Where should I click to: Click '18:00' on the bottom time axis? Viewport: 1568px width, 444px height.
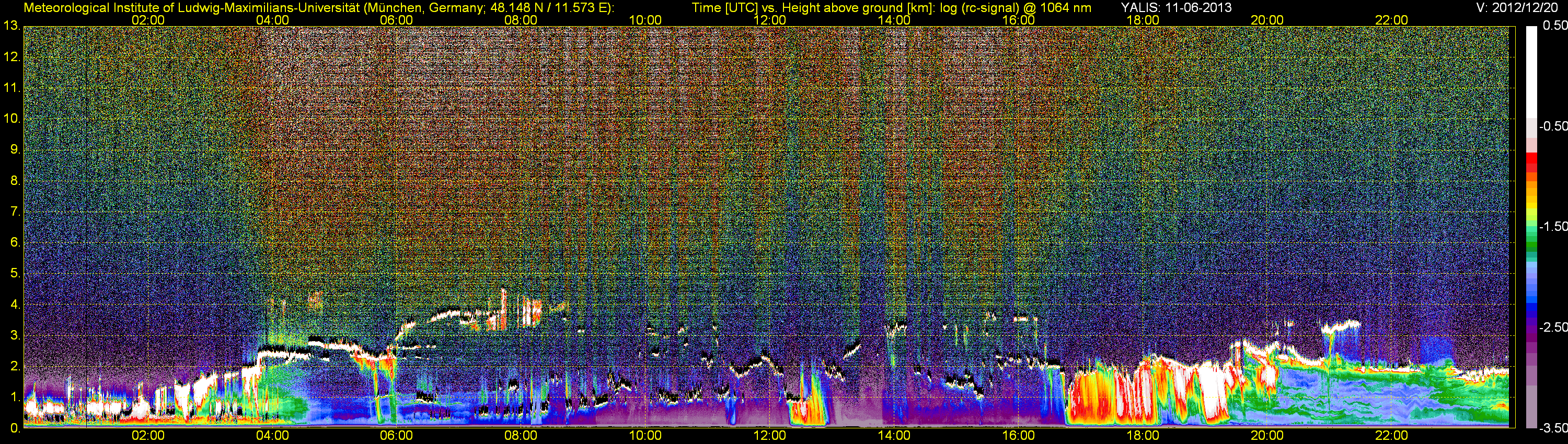click(x=1143, y=436)
